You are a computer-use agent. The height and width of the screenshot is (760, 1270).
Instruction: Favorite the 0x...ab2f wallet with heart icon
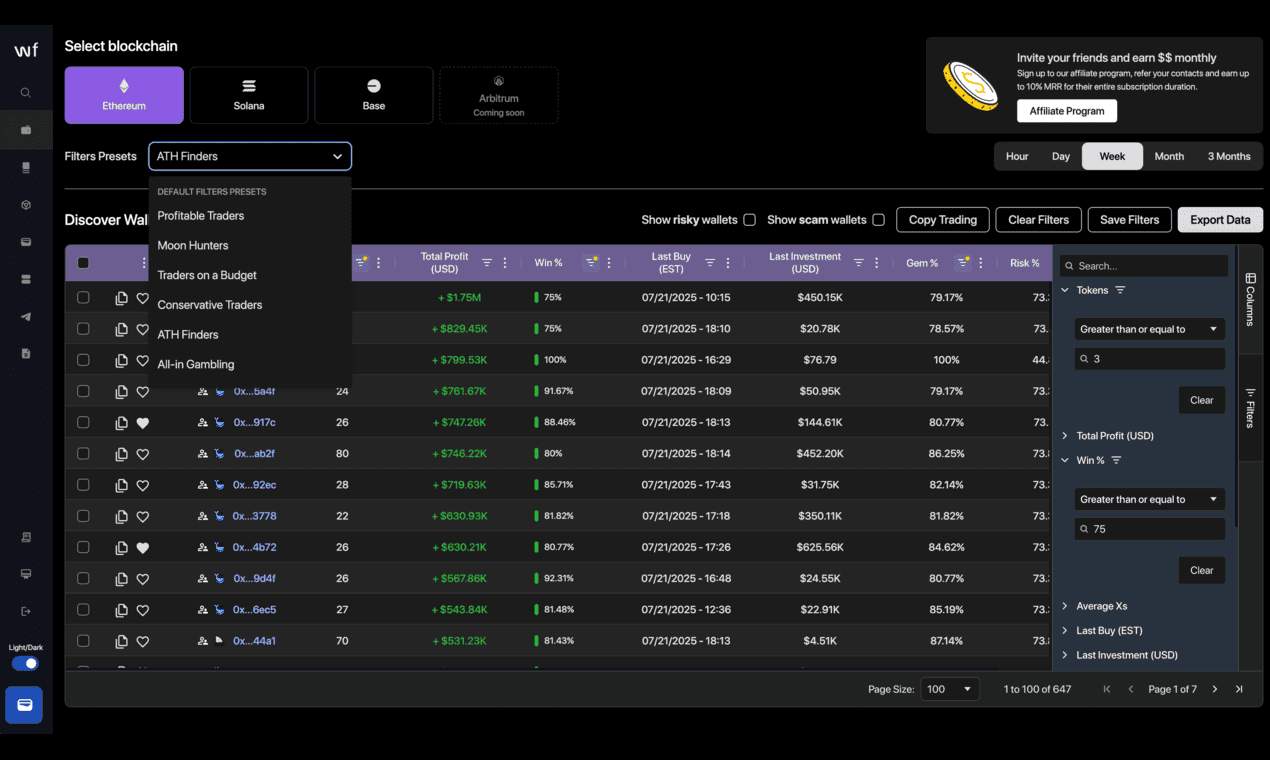coord(143,454)
